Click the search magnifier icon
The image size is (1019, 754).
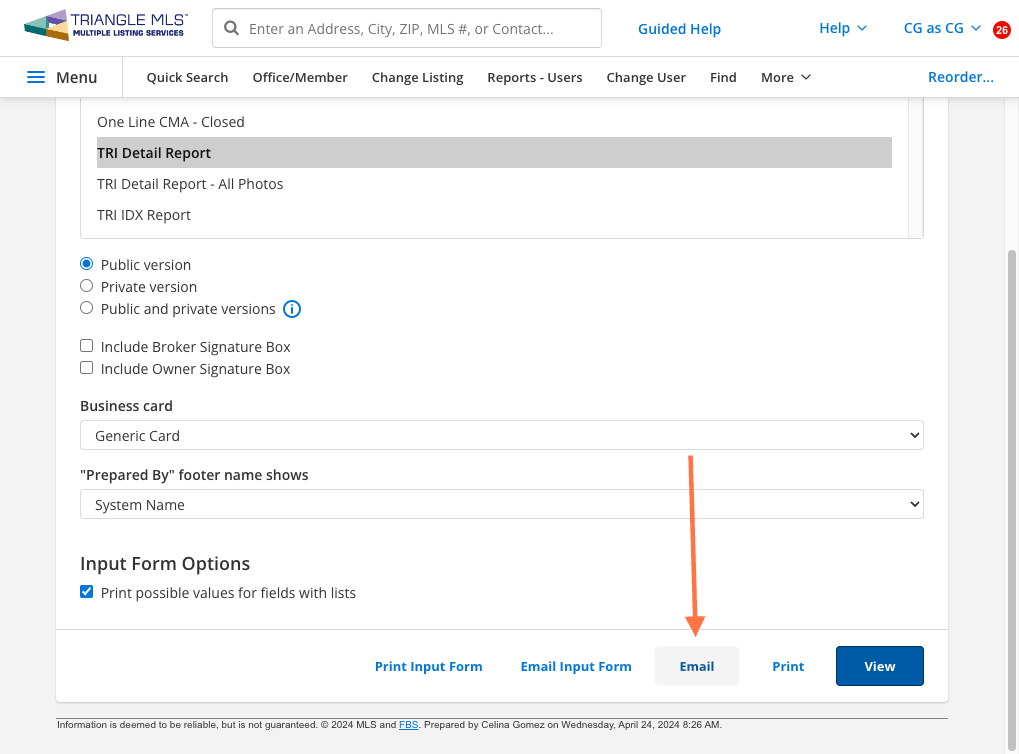pyautogui.click(x=231, y=28)
